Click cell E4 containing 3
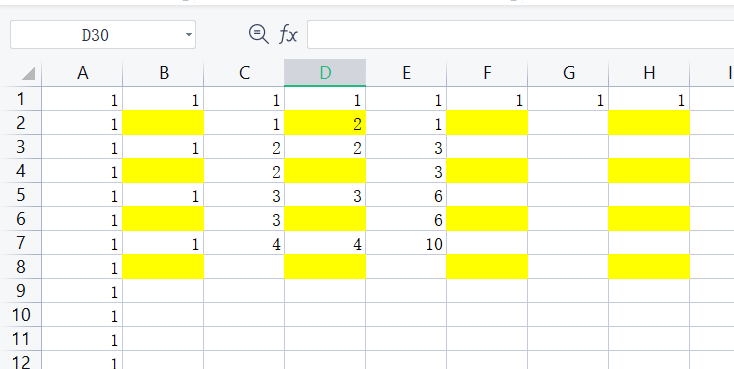Image resolution: width=734 pixels, height=369 pixels. [406, 170]
